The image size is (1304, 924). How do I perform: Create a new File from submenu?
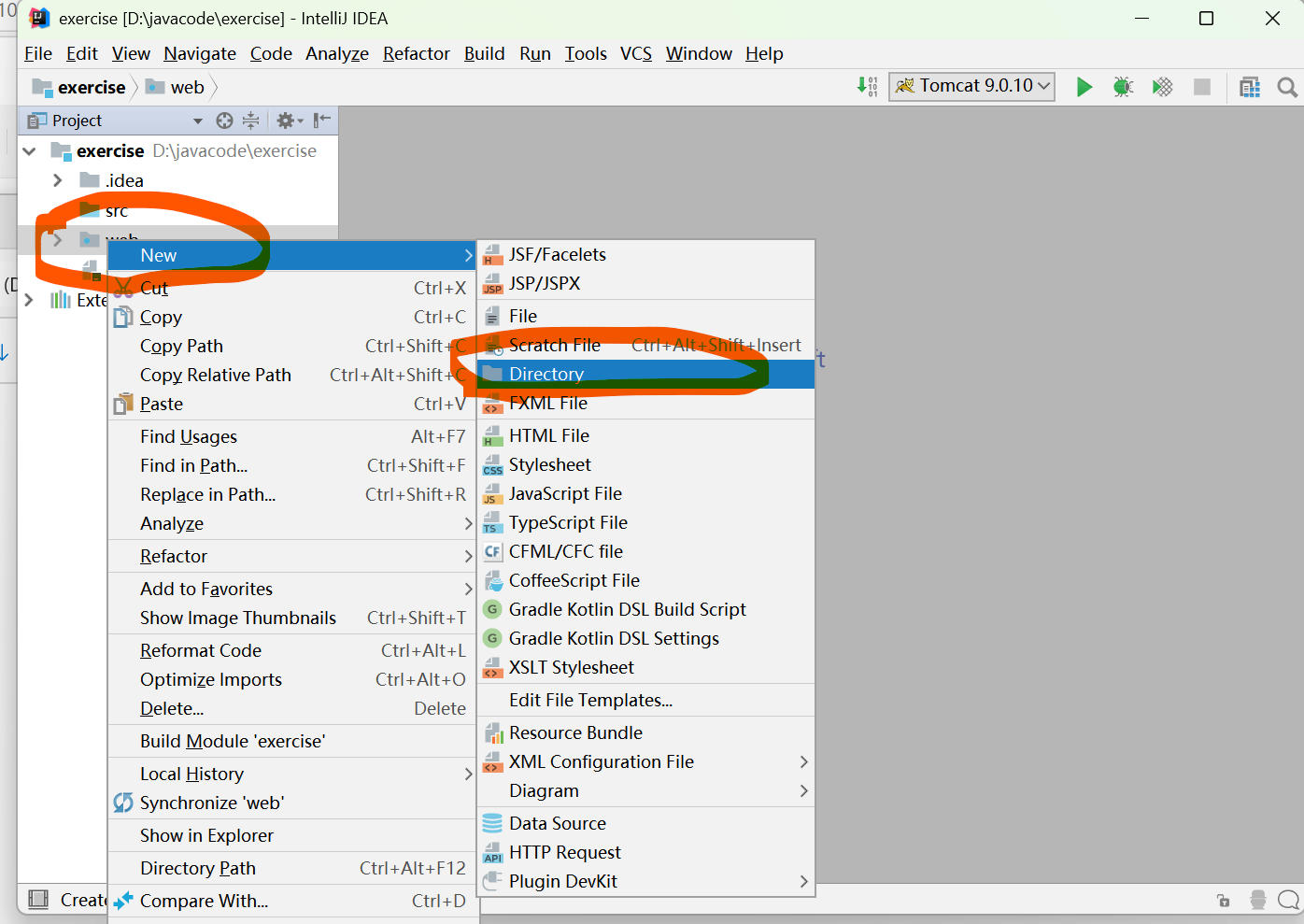645,316
